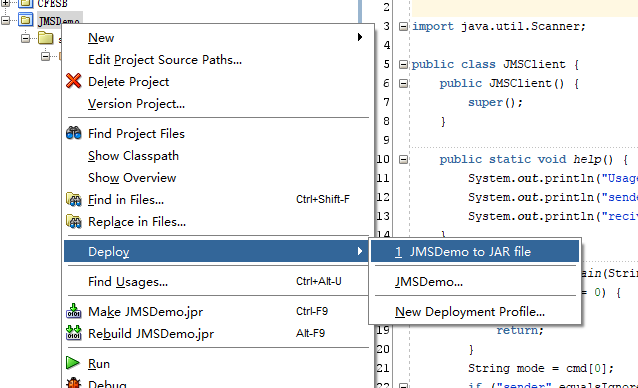Image resolution: width=638 pixels, height=388 pixels.
Task: Fold the help() method at line 10
Action: (x=403, y=159)
